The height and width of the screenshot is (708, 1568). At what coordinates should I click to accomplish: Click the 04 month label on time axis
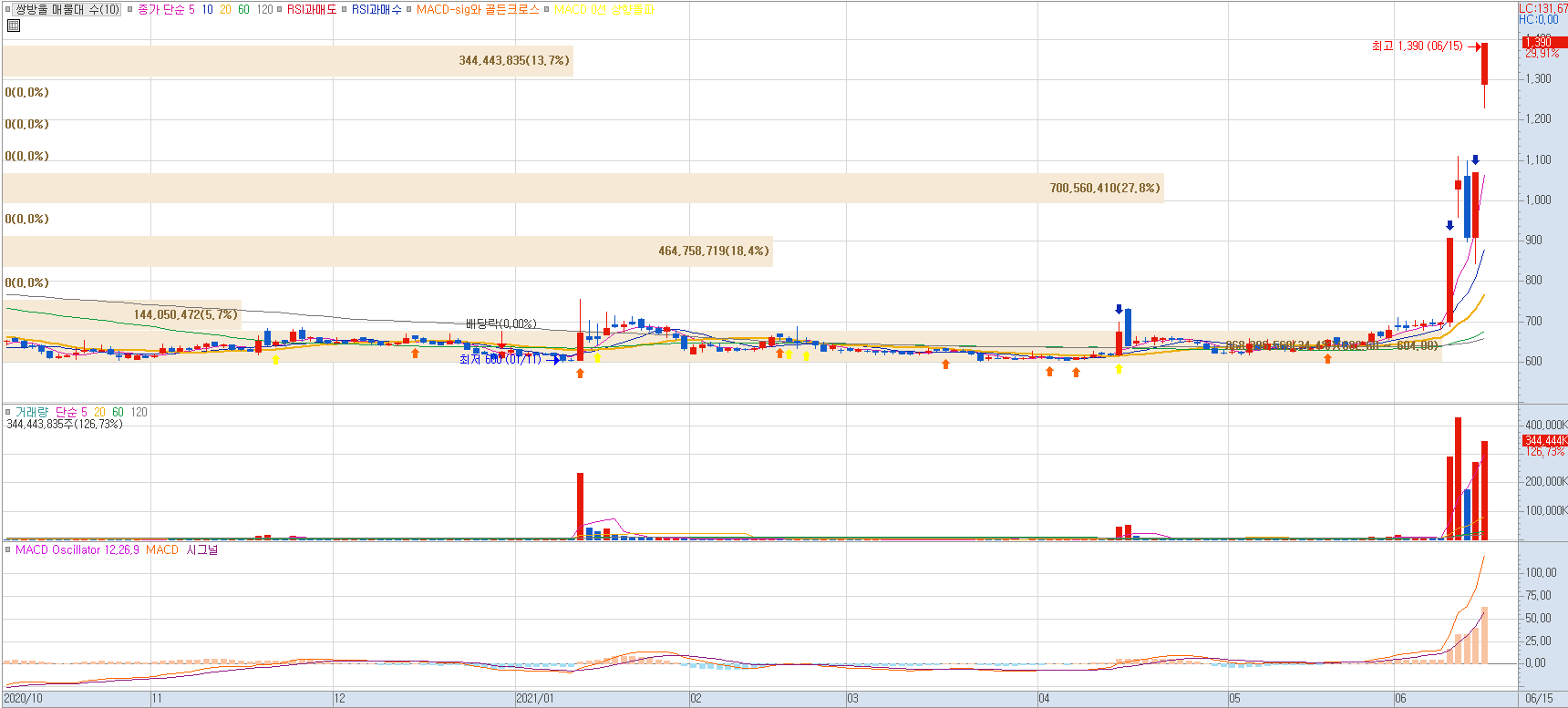1044,698
